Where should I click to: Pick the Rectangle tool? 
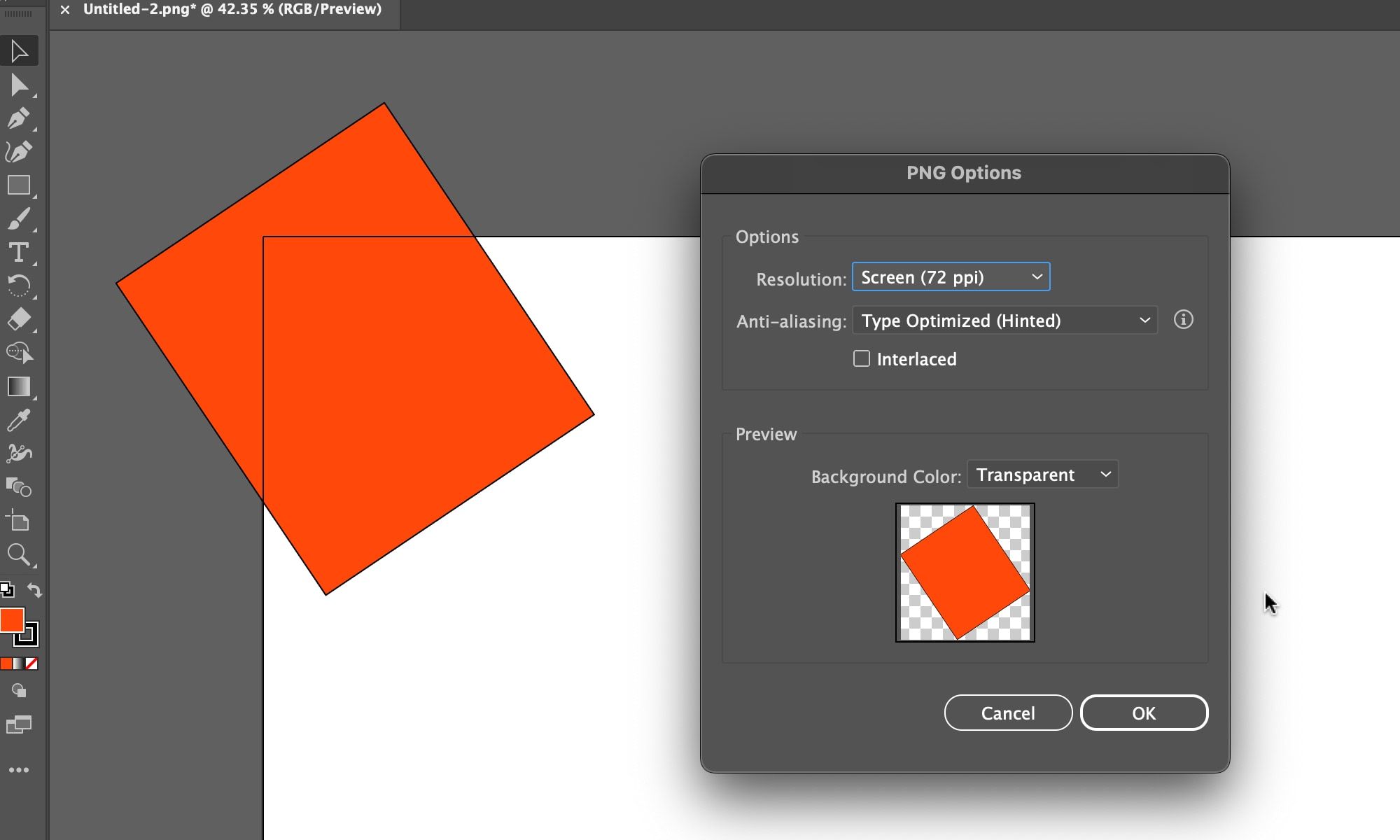click(20, 185)
